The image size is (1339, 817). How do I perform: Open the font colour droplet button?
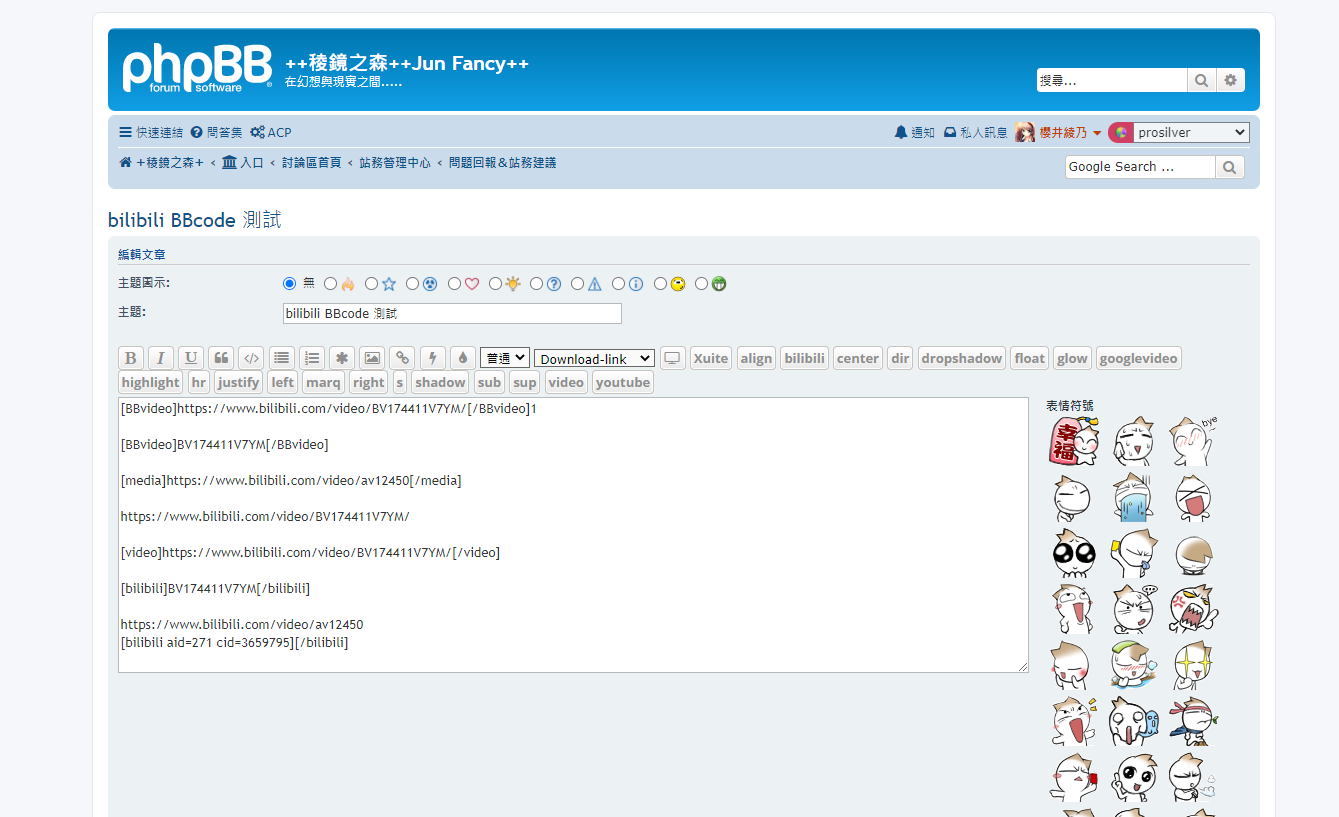coord(463,358)
